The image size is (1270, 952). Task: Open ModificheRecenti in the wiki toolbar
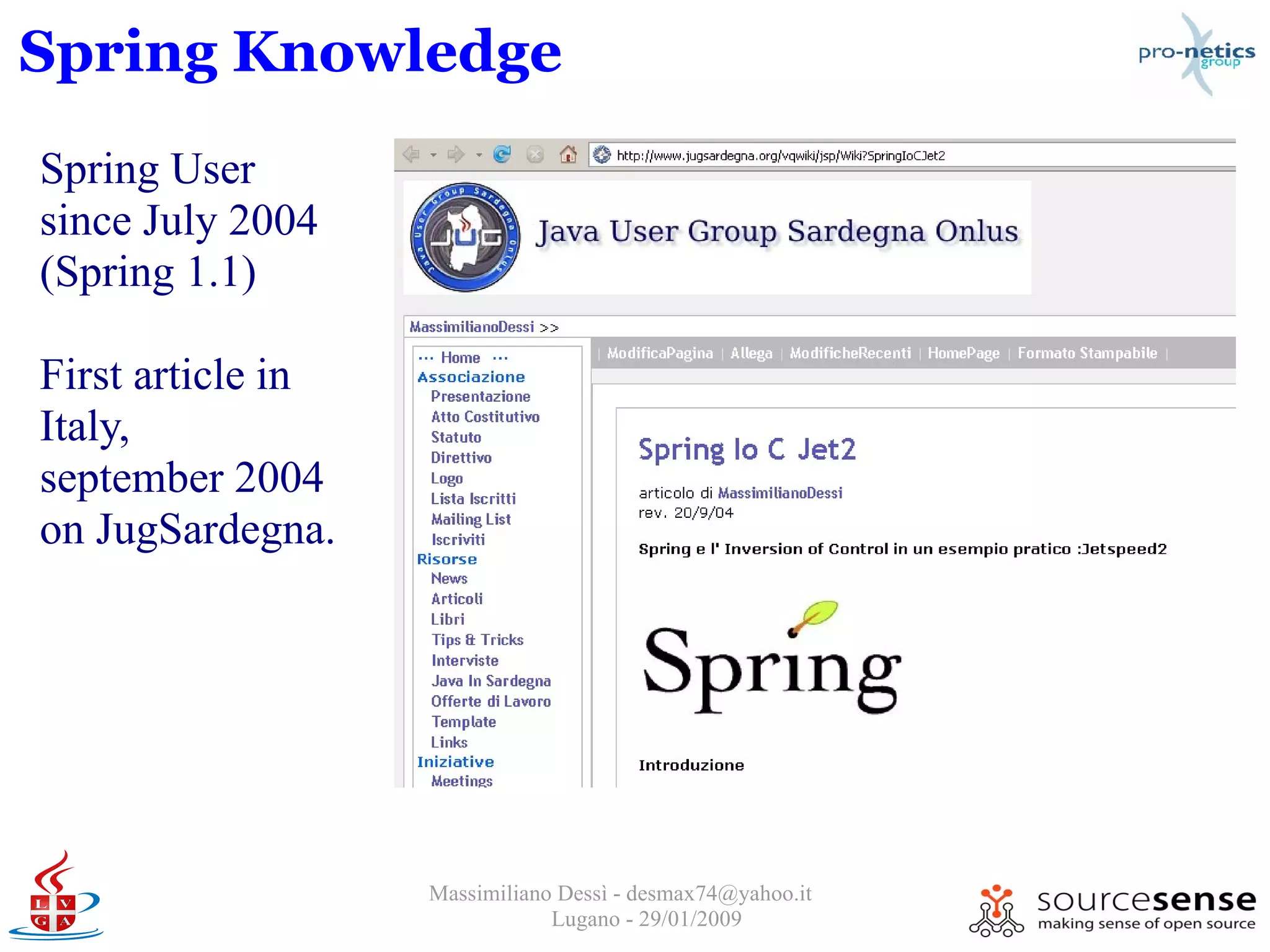click(850, 354)
